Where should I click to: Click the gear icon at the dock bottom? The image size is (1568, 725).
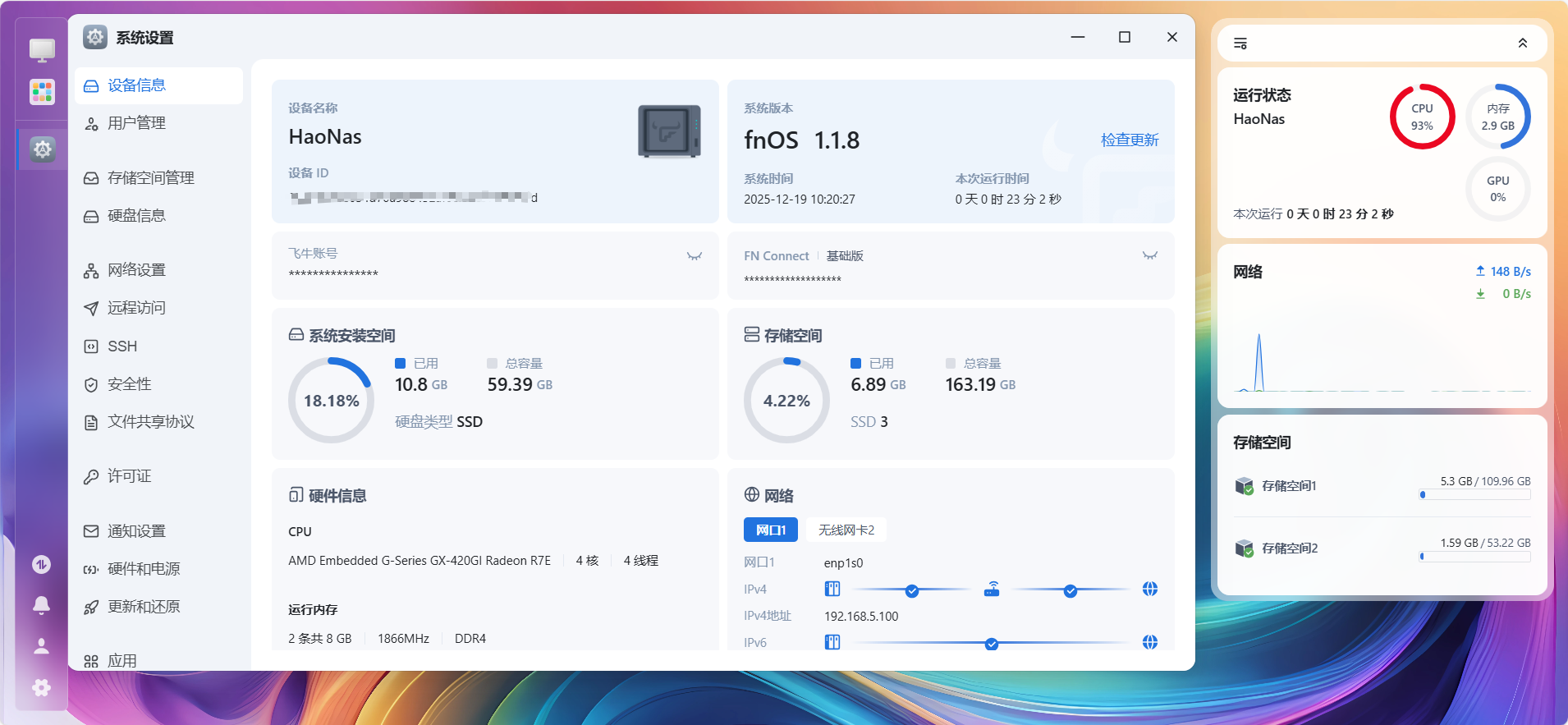pyautogui.click(x=41, y=687)
